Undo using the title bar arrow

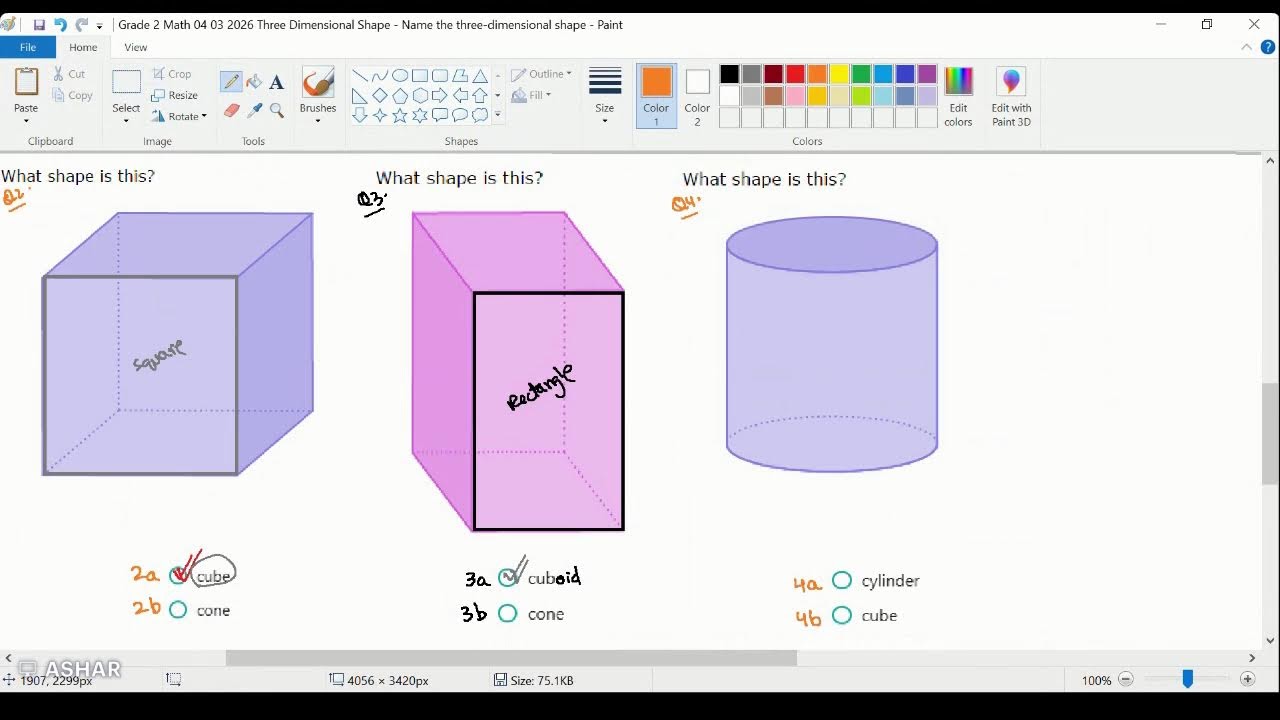60,25
